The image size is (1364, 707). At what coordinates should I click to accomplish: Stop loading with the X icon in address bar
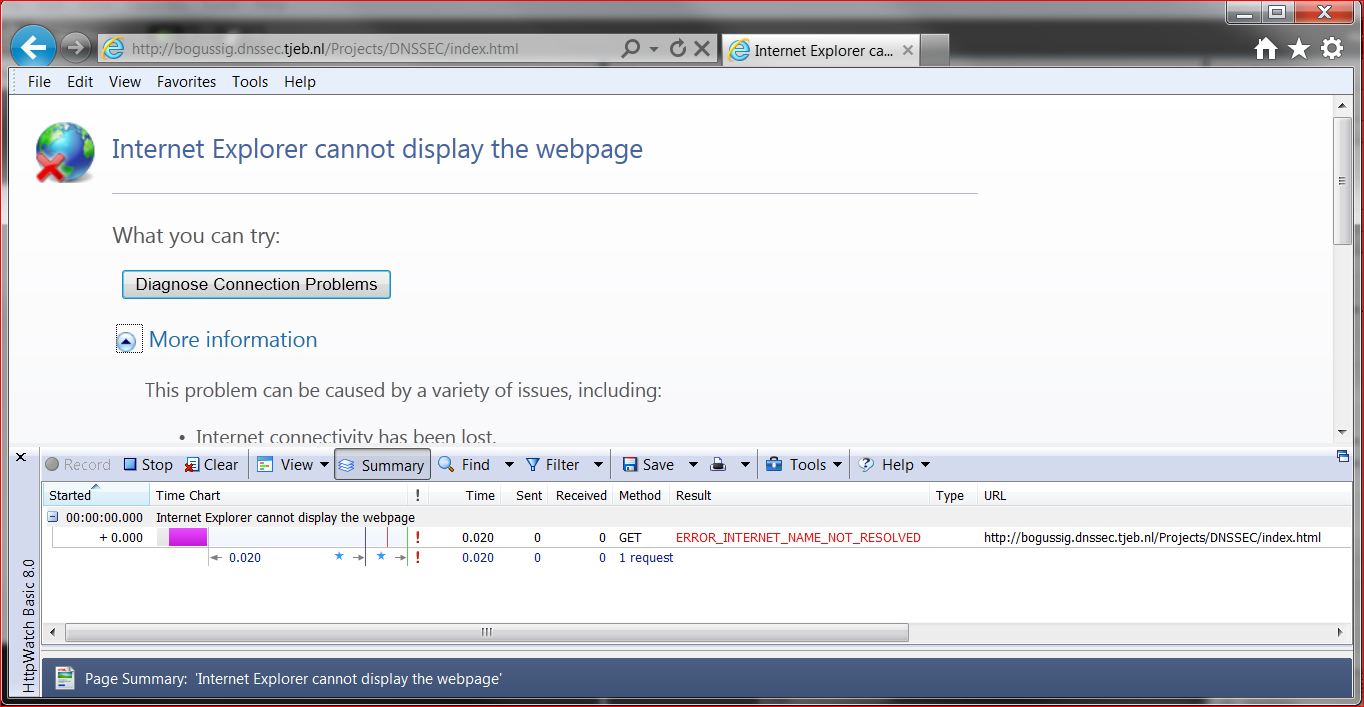(x=702, y=48)
